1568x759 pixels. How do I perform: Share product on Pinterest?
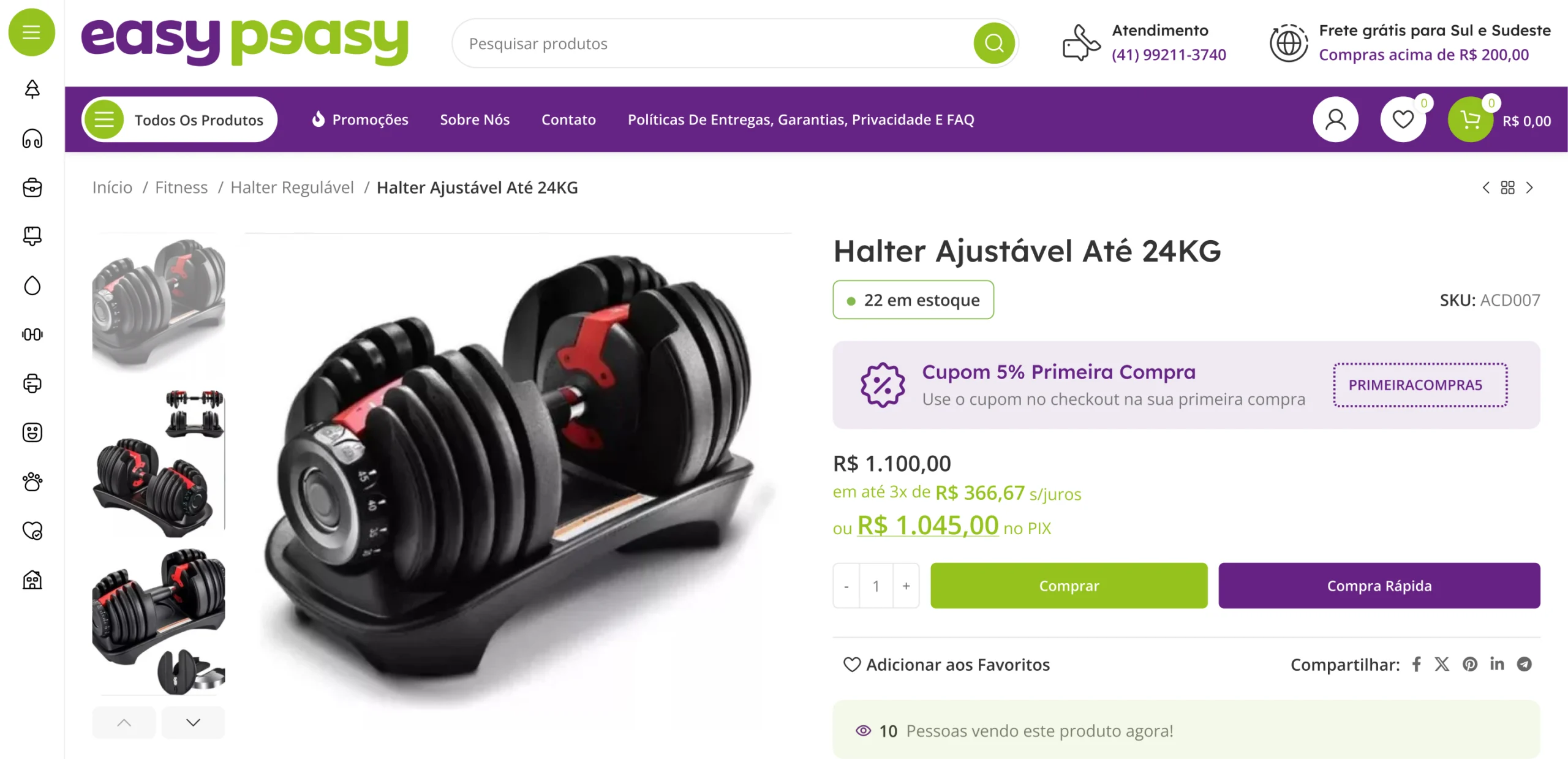[1469, 664]
